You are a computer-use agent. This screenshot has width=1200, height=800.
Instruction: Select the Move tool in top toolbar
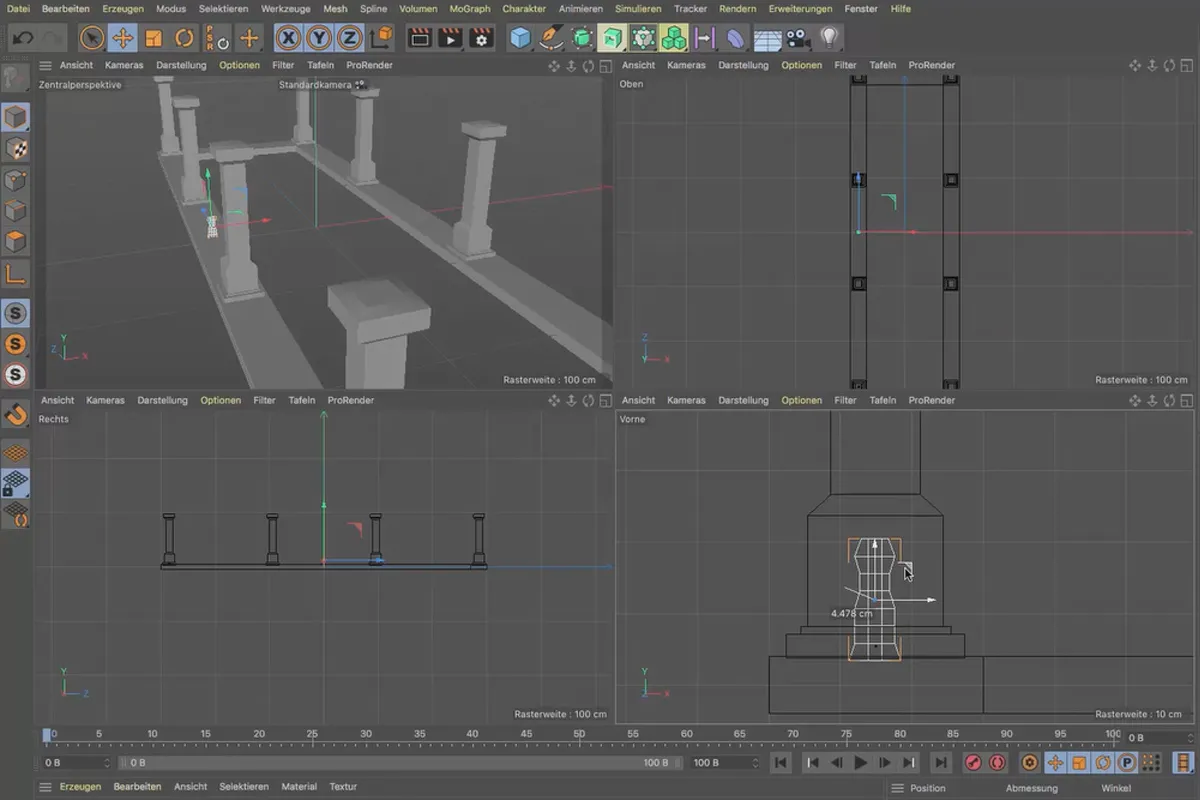[x=122, y=39]
